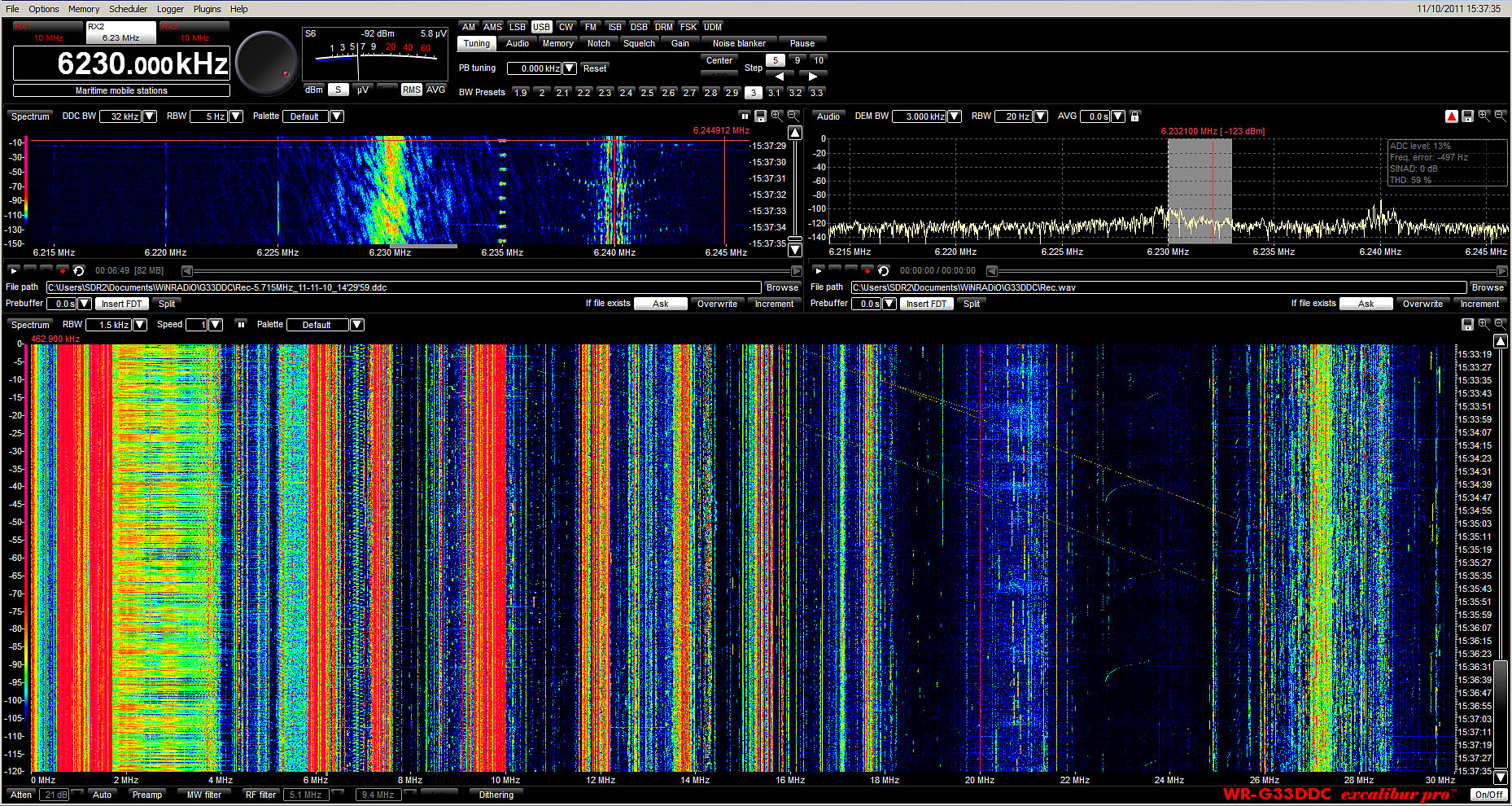Image resolution: width=1512 pixels, height=806 pixels.
Task: Open DEM BW 3.000 kHz dropdown
Action: pos(955,116)
